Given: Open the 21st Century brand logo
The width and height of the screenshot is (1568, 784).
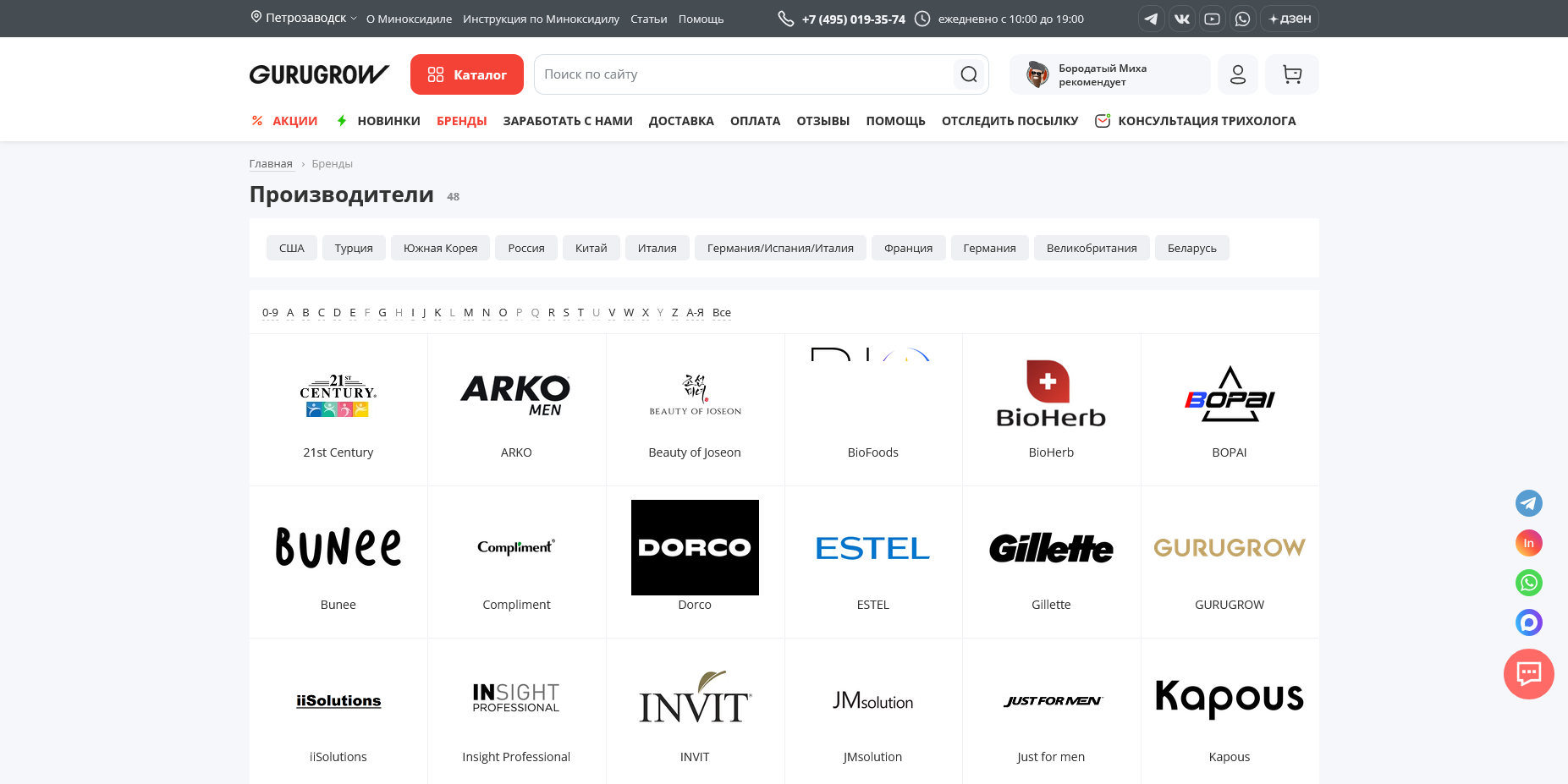Looking at the screenshot, I should pos(338,395).
